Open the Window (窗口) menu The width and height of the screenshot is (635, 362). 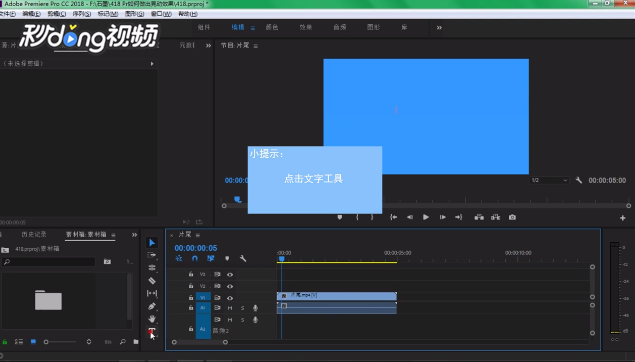coord(161,14)
